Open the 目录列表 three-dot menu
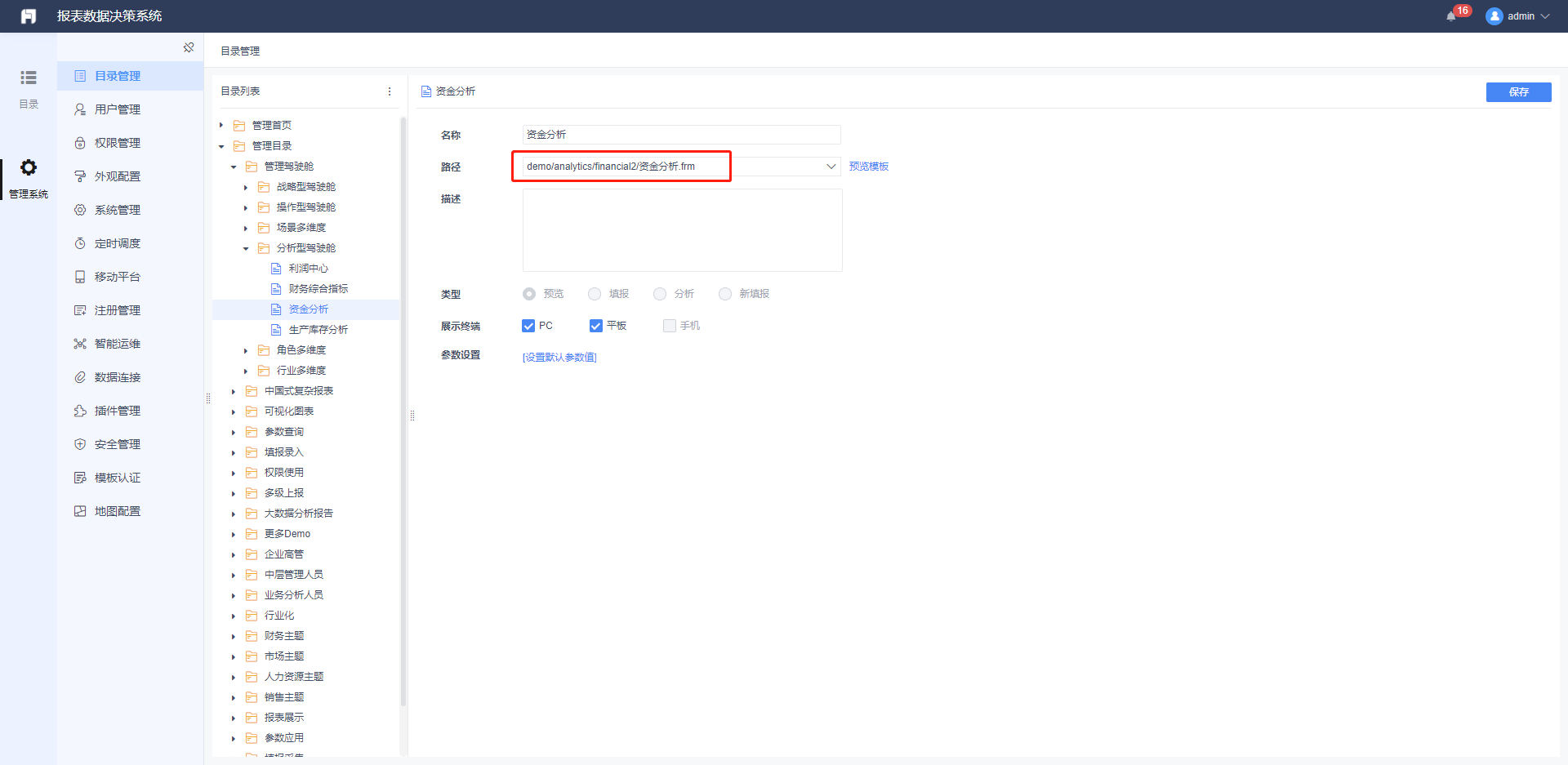This screenshot has height=765, width=1568. tap(390, 91)
